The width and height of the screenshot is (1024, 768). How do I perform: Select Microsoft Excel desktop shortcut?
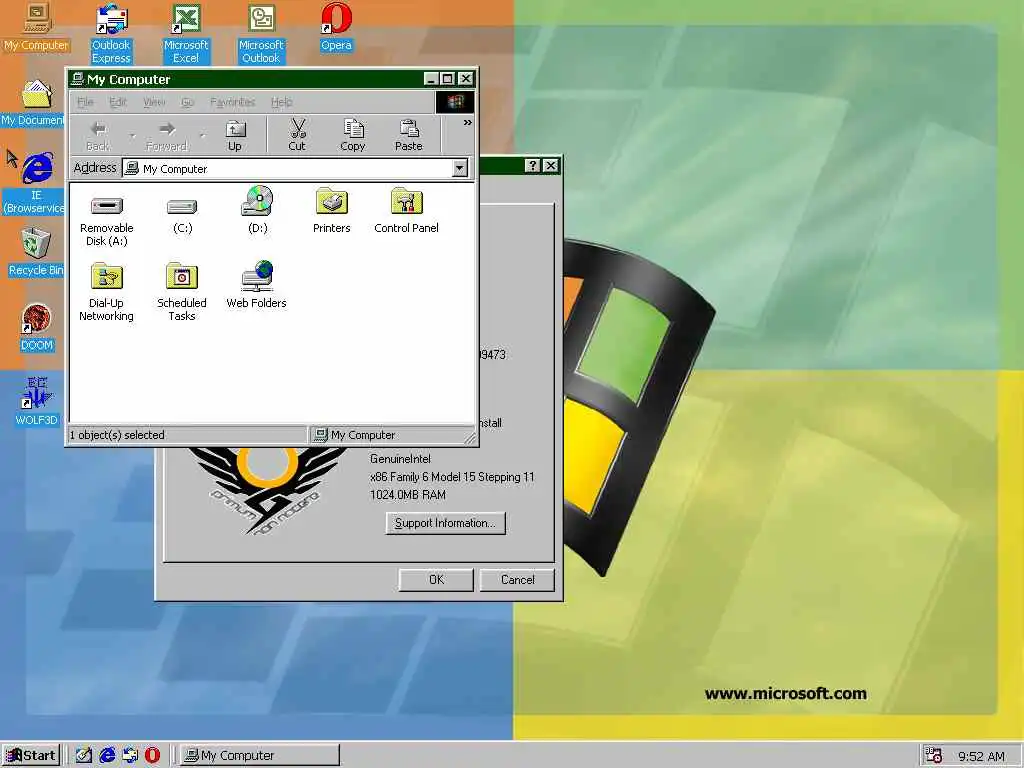186,33
